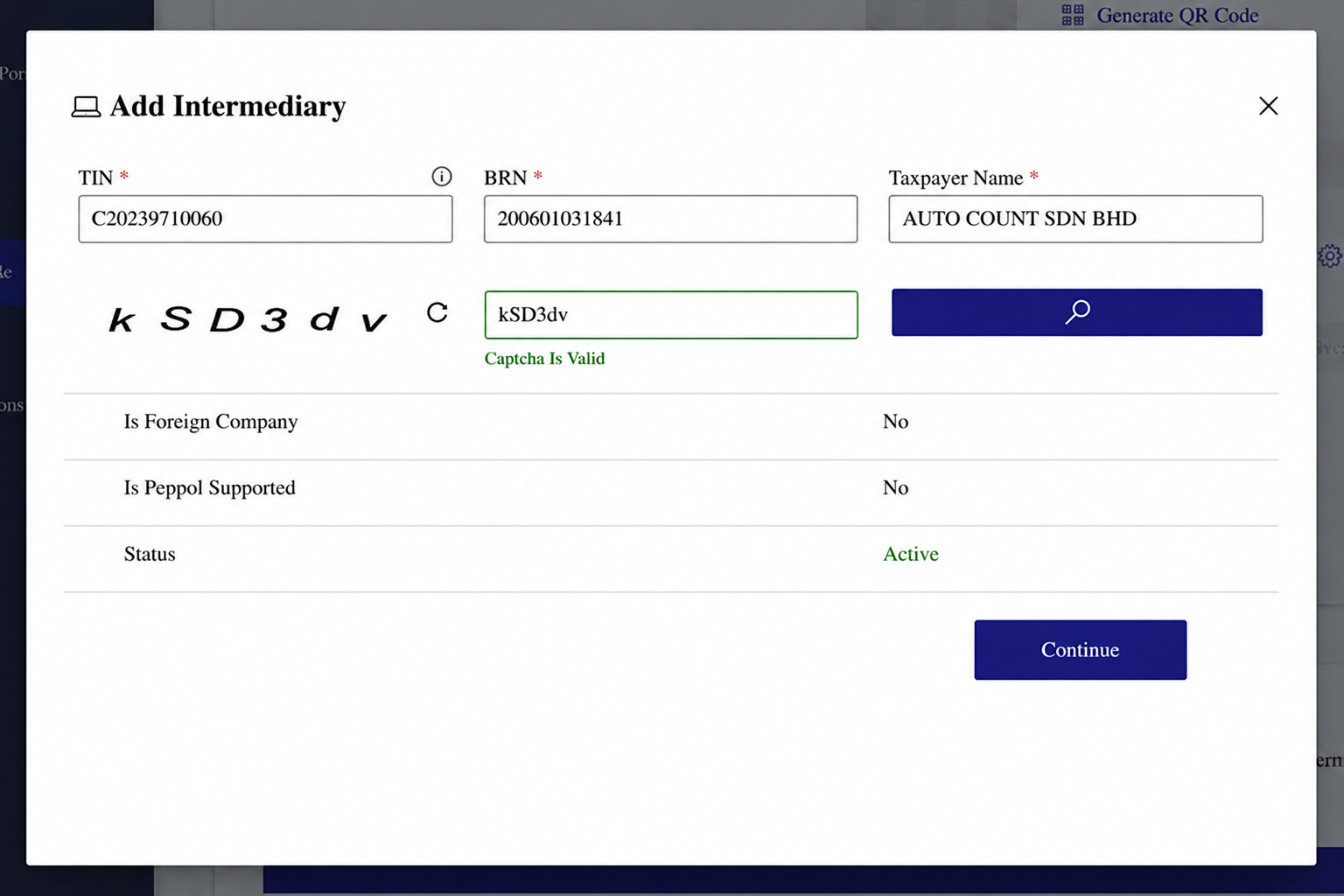Click the 'Add Intermediary' dialog title
This screenshot has width=1344, height=896.
pyautogui.click(x=227, y=106)
